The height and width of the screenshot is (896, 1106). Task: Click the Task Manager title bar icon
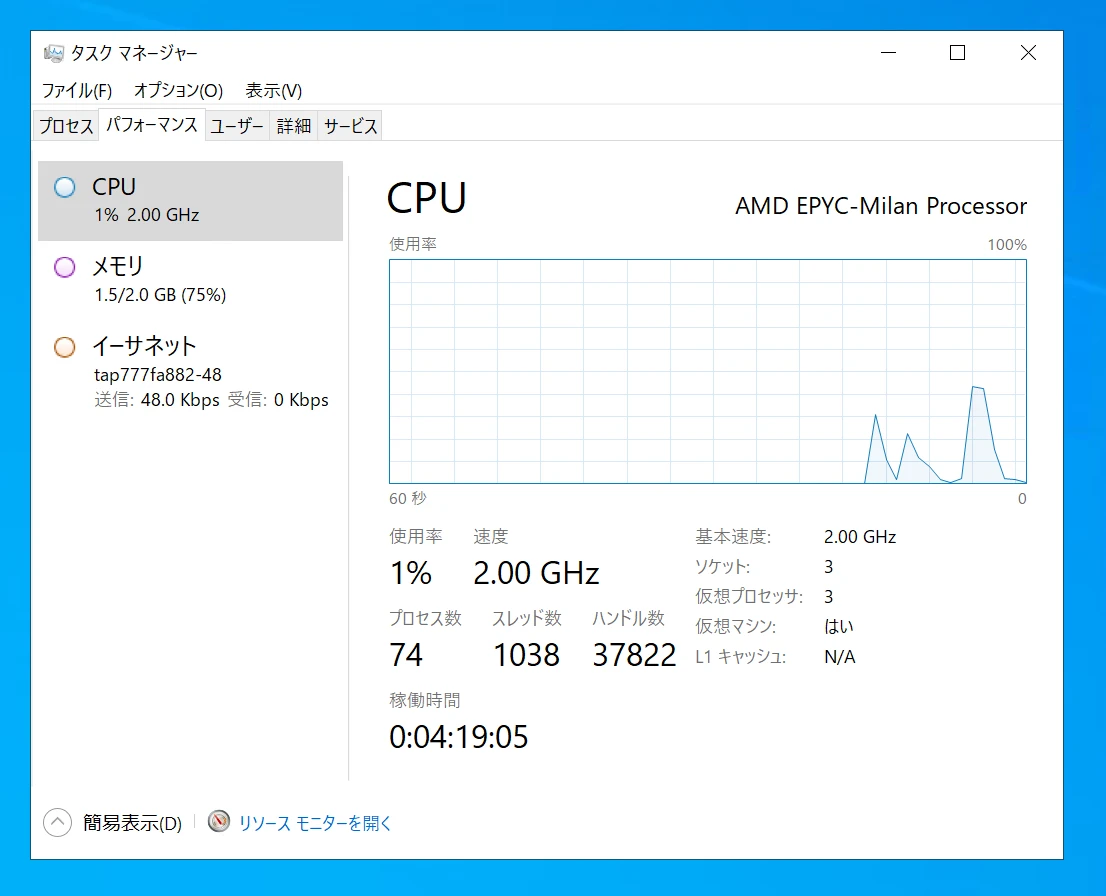click(x=53, y=53)
